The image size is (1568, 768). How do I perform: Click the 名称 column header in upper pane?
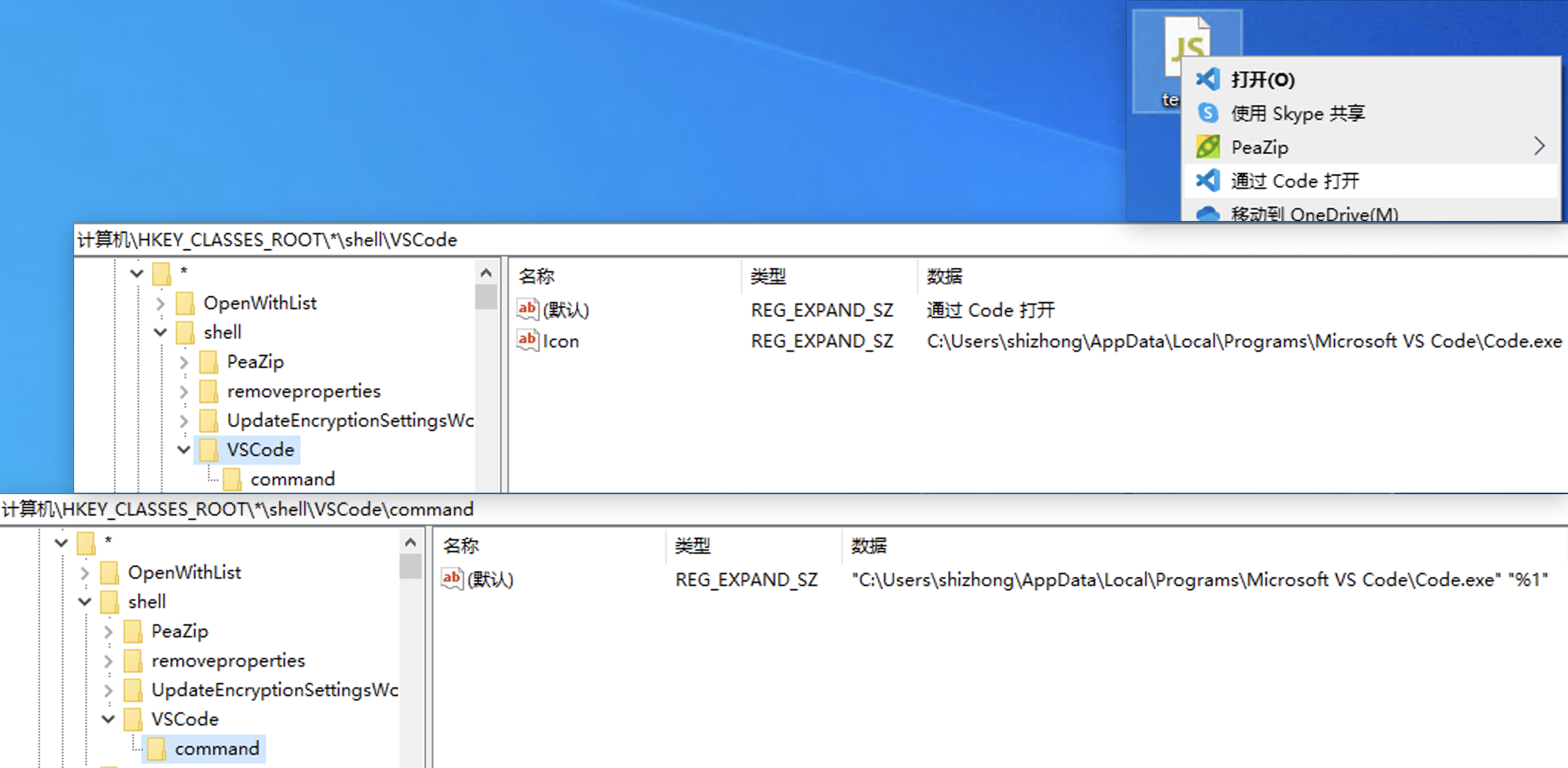(x=537, y=276)
